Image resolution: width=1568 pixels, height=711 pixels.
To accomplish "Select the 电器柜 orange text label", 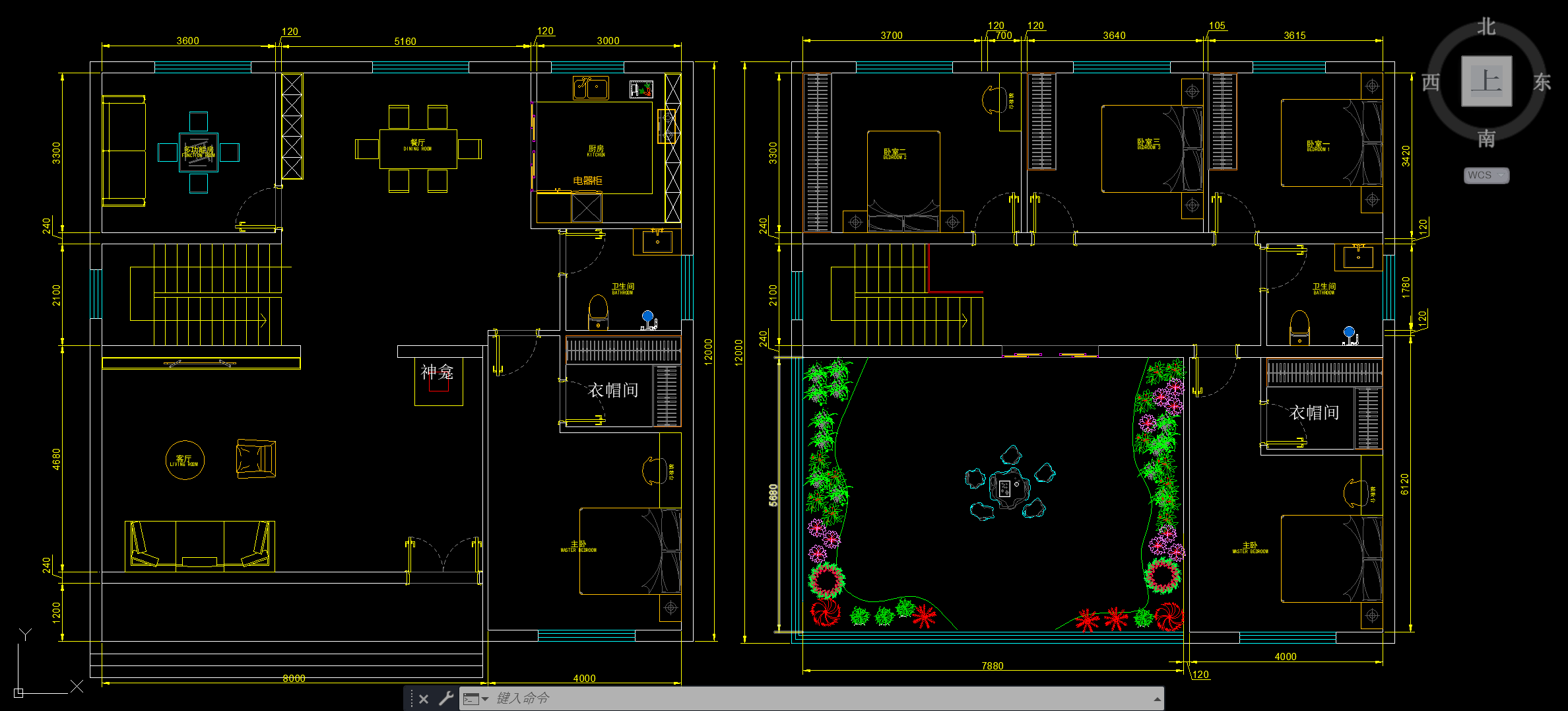I will click(x=587, y=180).
